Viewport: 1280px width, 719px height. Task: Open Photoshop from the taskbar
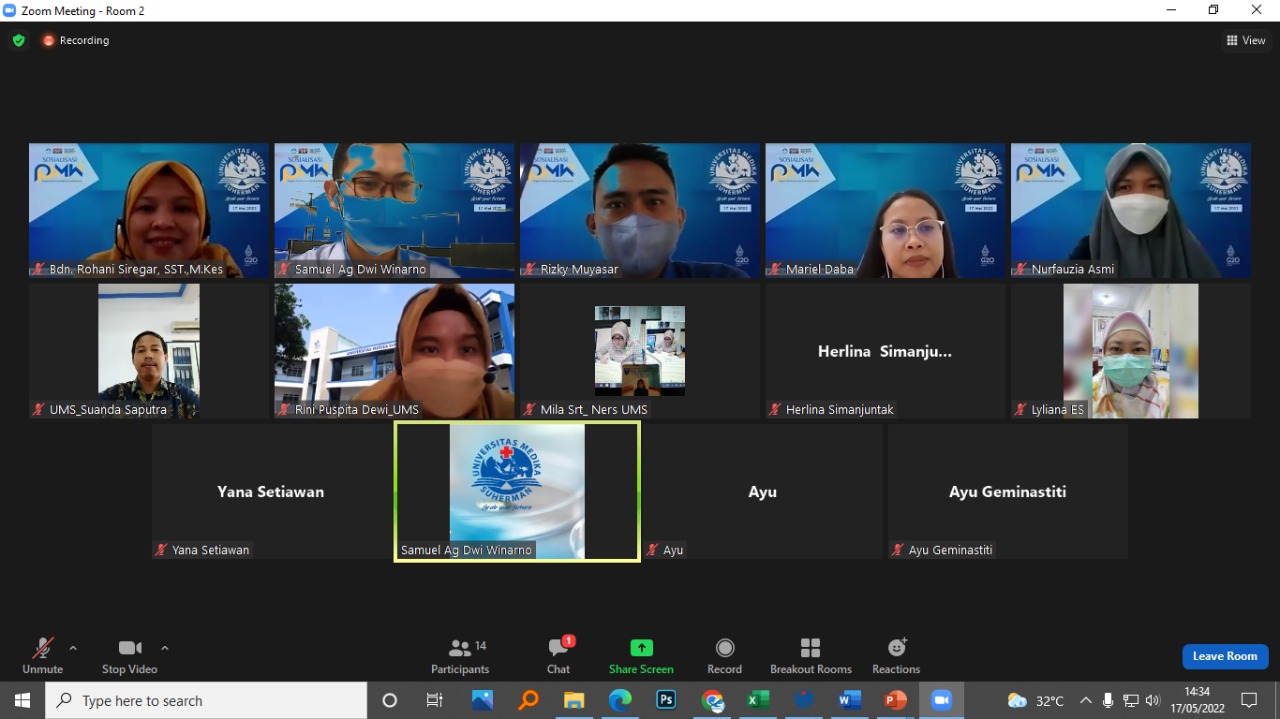tap(666, 700)
